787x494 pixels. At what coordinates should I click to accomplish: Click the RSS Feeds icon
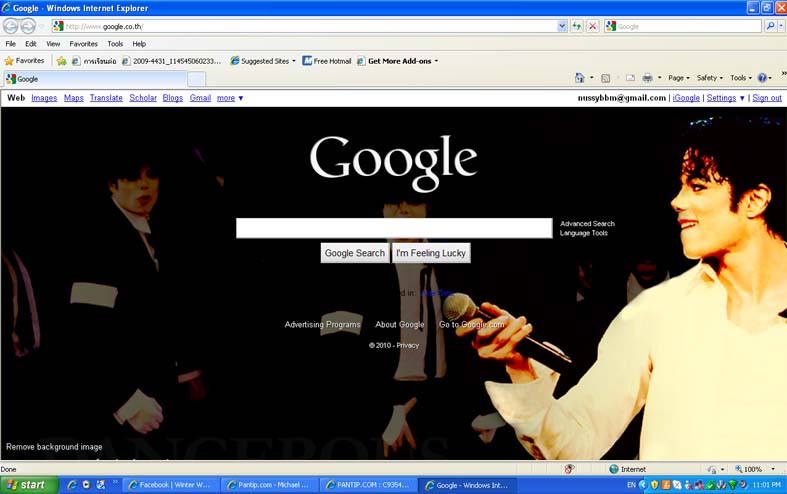[x=606, y=78]
